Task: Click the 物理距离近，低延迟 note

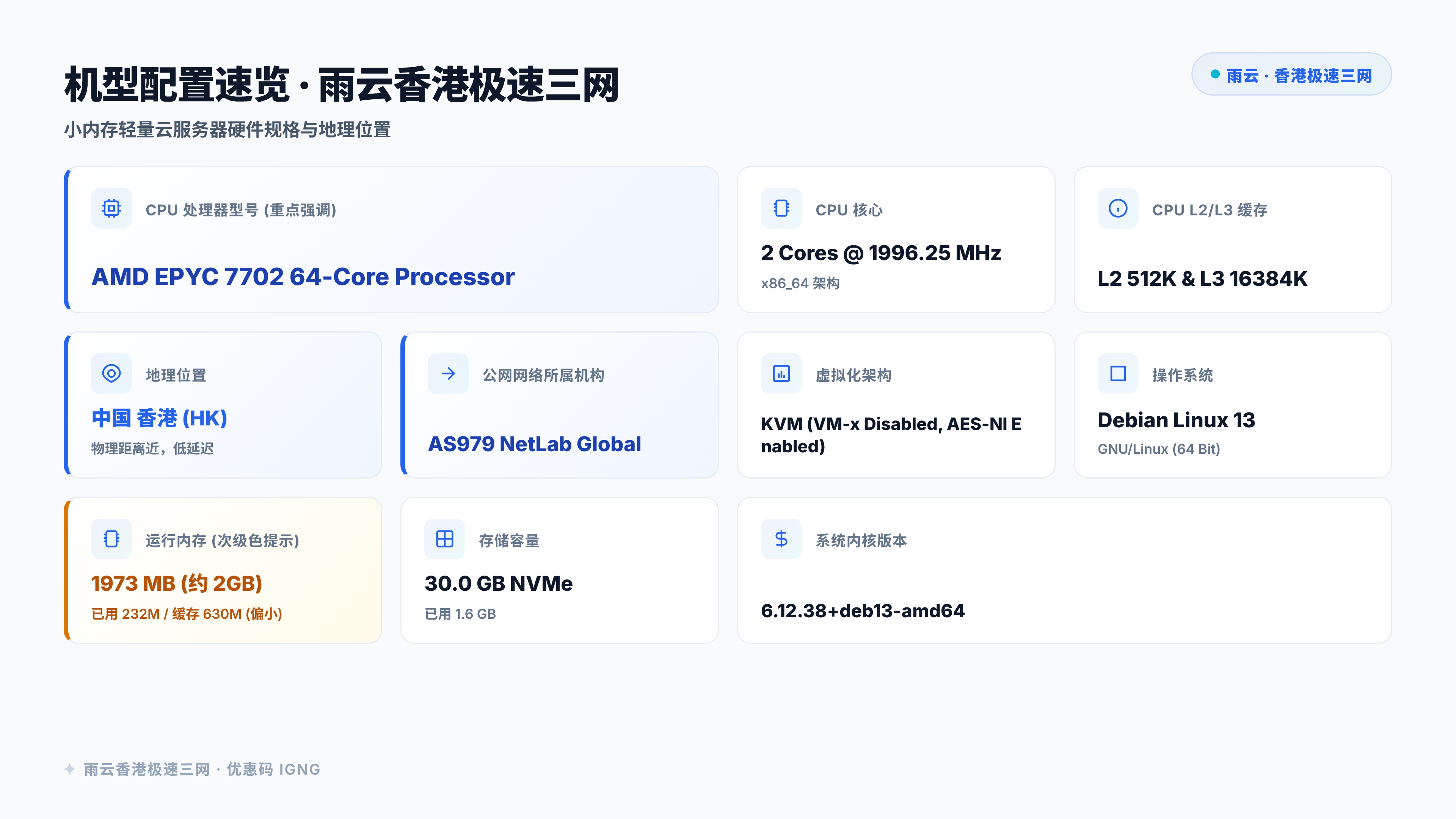Action: [152, 449]
